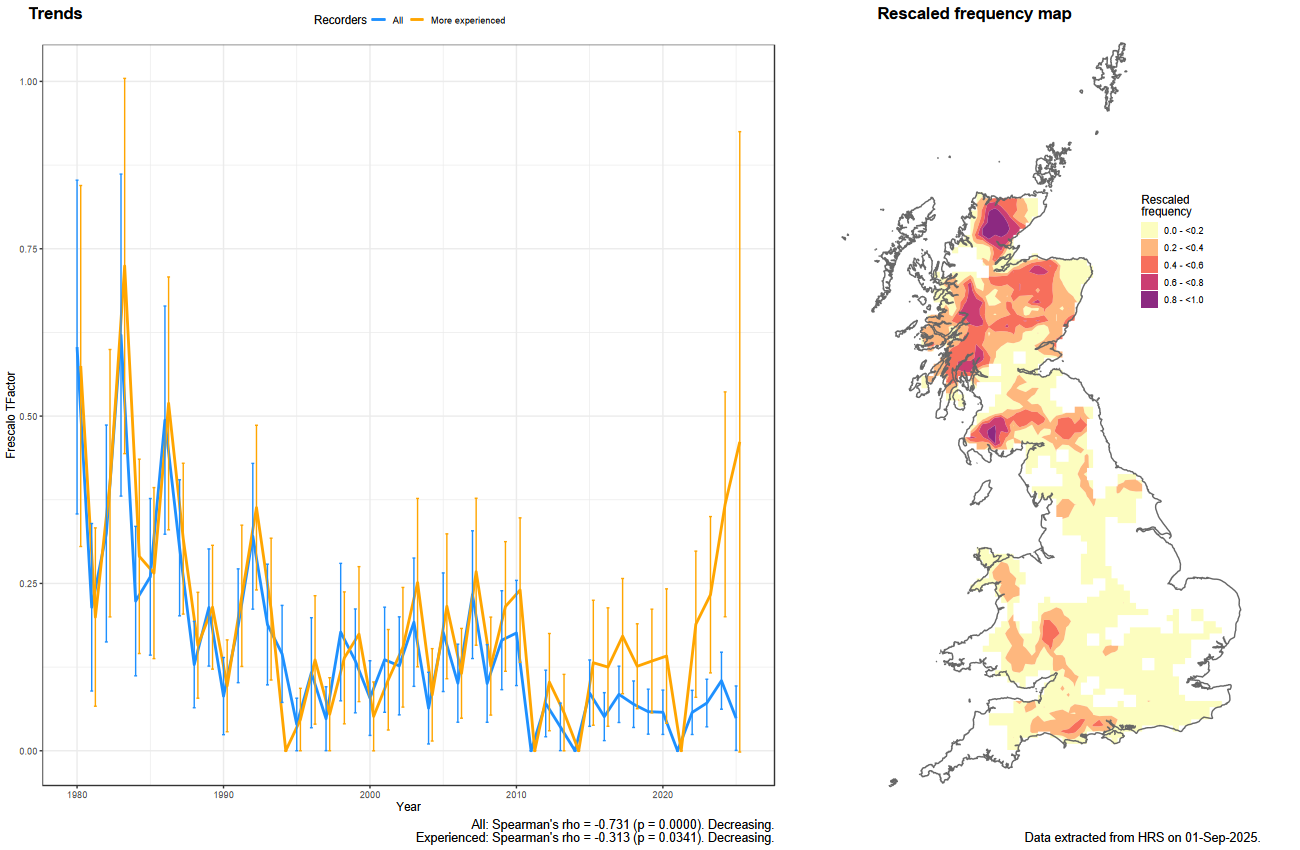
Task: Click the 'Frescalo TFactor' y-axis label
Action: pyautogui.click(x=11, y=413)
